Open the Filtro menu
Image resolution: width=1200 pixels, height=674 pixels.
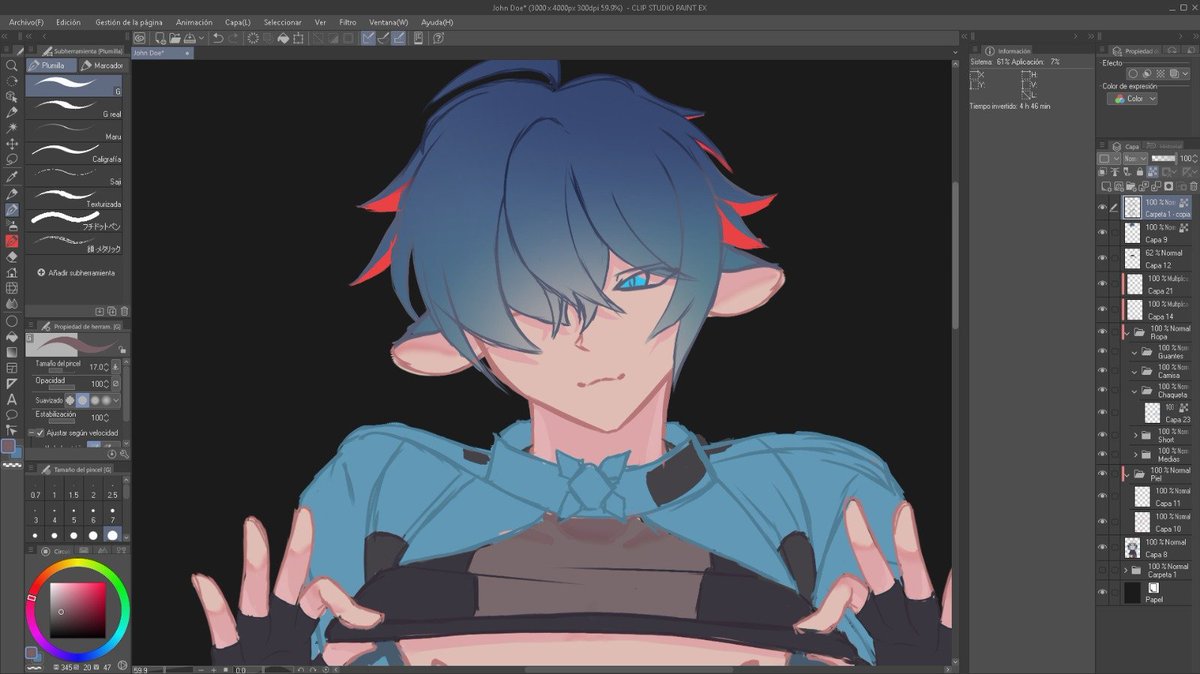coord(347,21)
